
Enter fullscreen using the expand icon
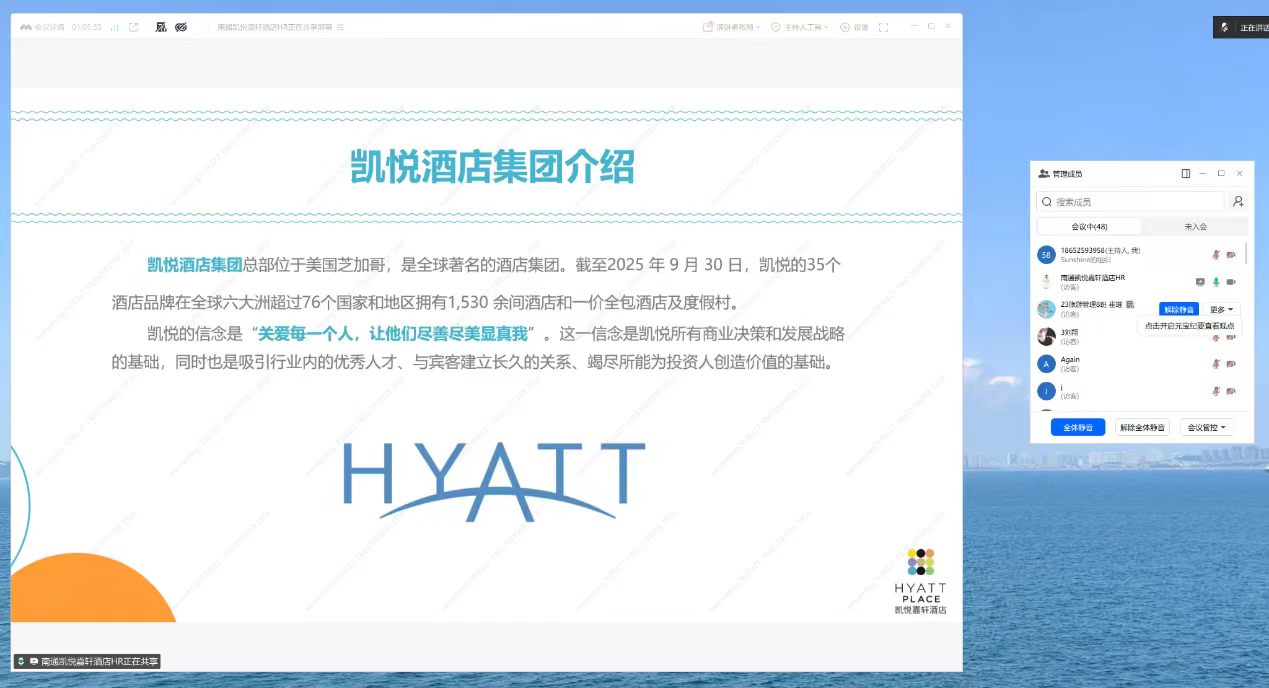click(x=883, y=27)
